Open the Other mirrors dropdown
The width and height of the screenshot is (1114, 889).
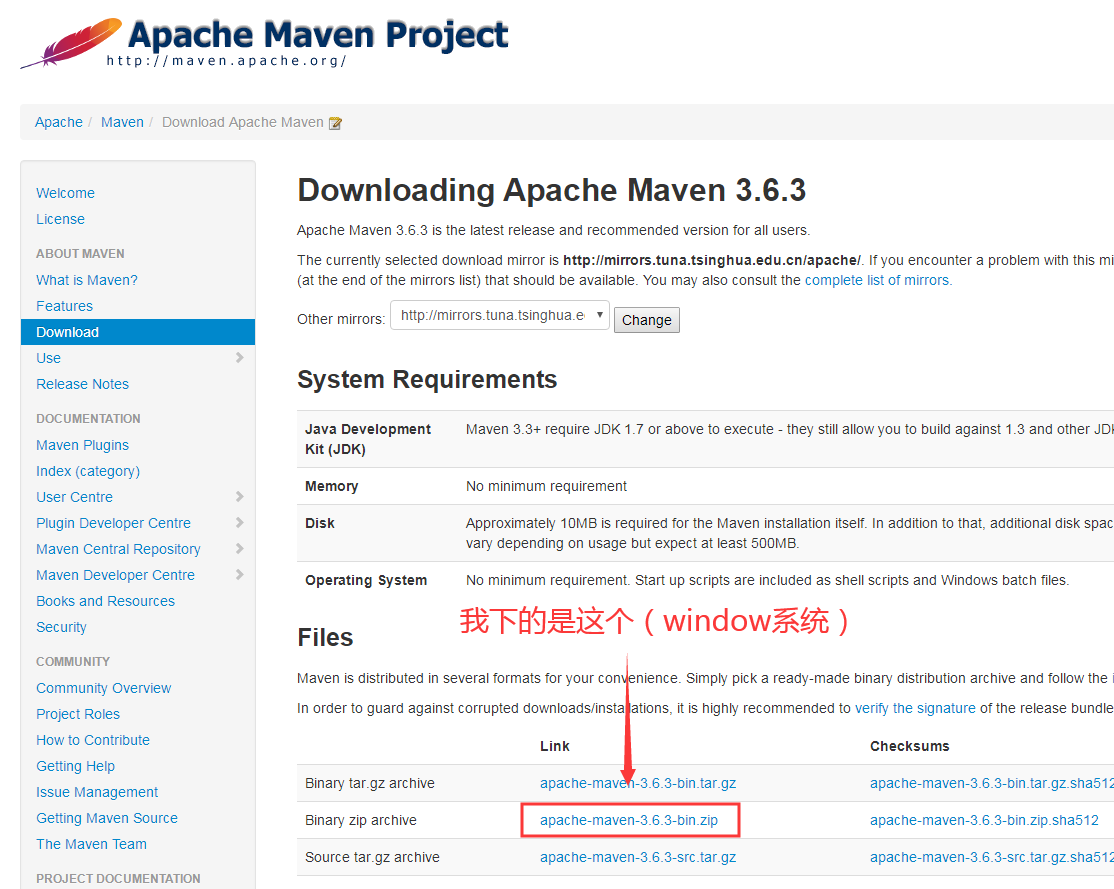click(x=499, y=316)
